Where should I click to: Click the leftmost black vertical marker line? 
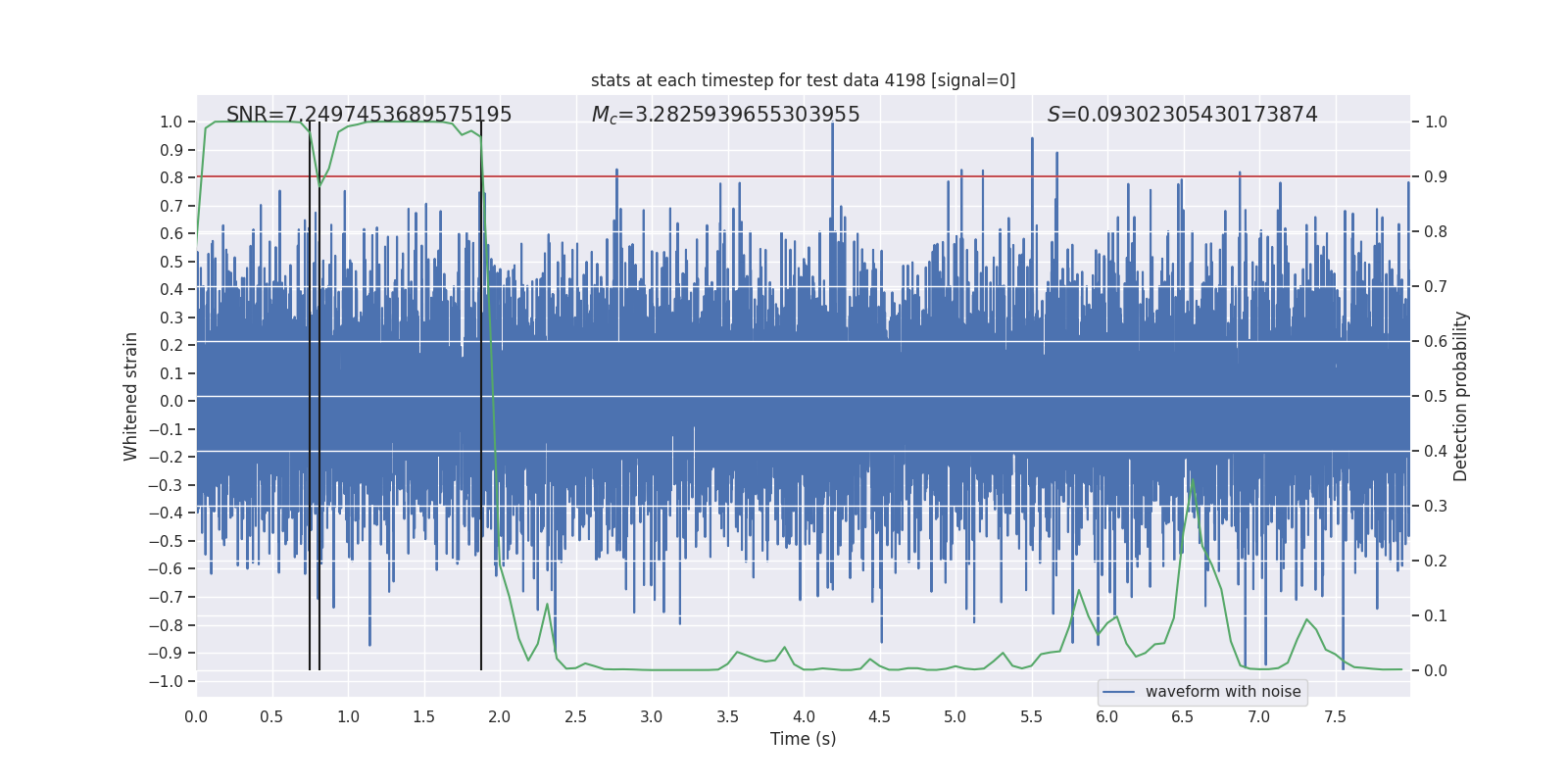pyautogui.click(x=310, y=392)
